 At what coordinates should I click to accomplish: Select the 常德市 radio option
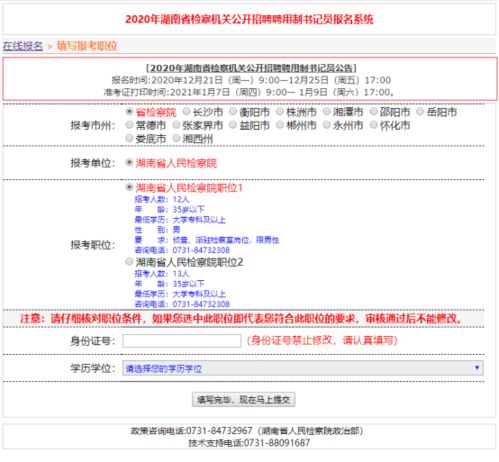[x=129, y=125]
